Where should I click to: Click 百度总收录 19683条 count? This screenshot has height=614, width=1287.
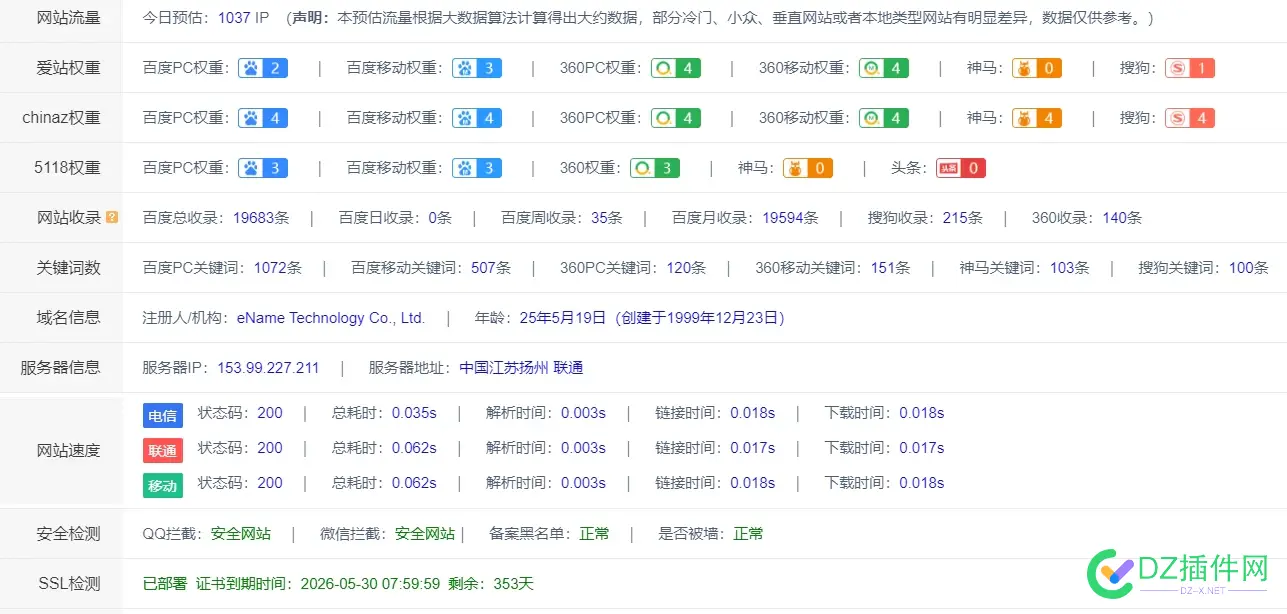260,217
